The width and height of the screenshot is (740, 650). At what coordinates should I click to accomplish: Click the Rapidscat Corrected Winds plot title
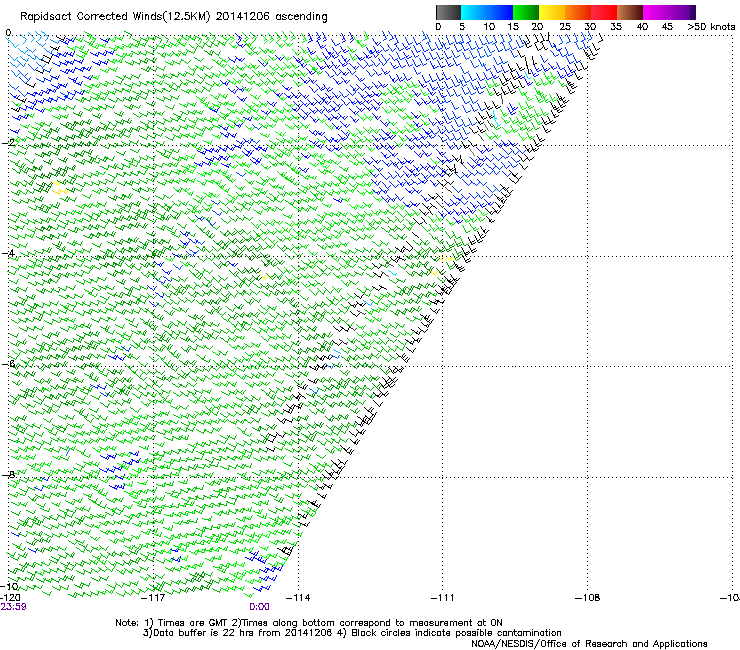coord(174,17)
